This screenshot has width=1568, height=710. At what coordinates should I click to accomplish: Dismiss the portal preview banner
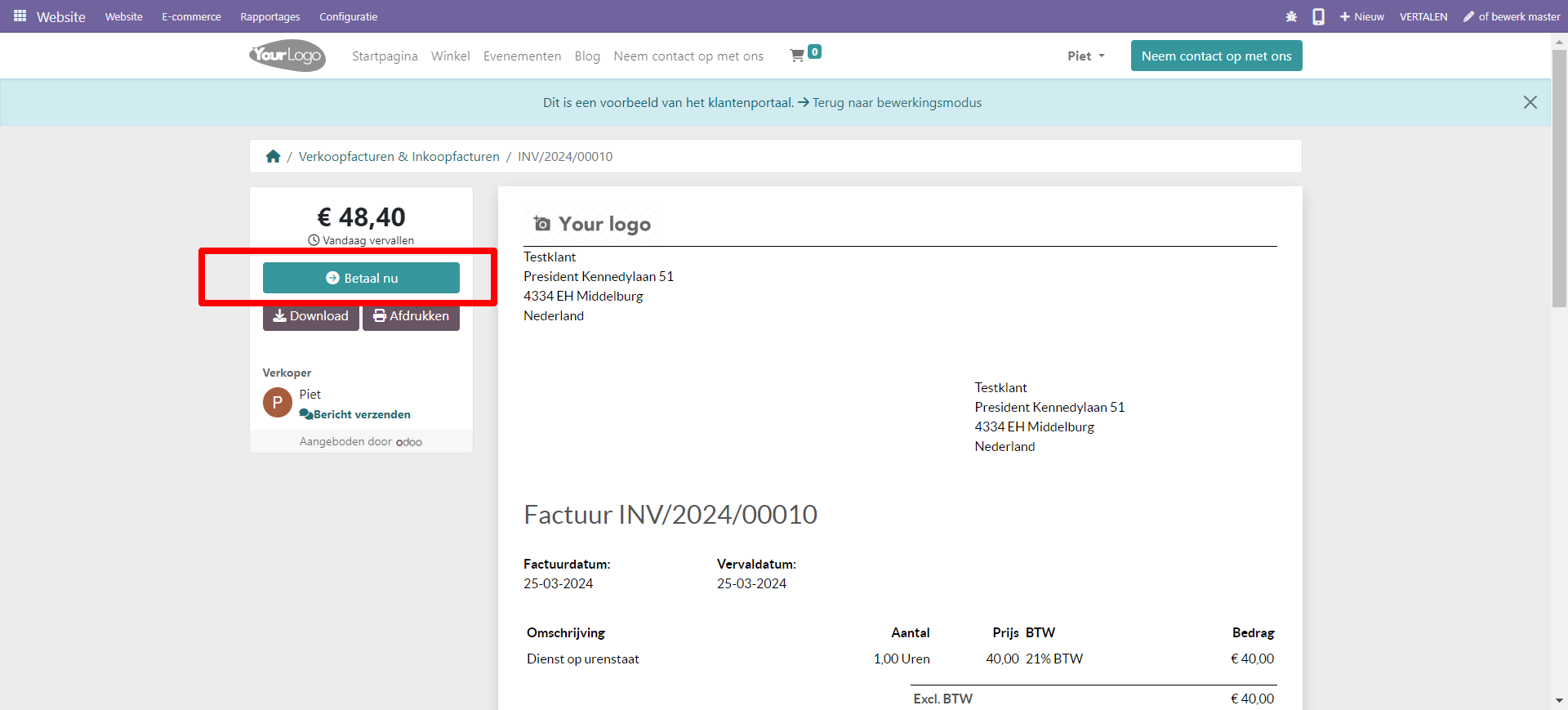[1530, 102]
